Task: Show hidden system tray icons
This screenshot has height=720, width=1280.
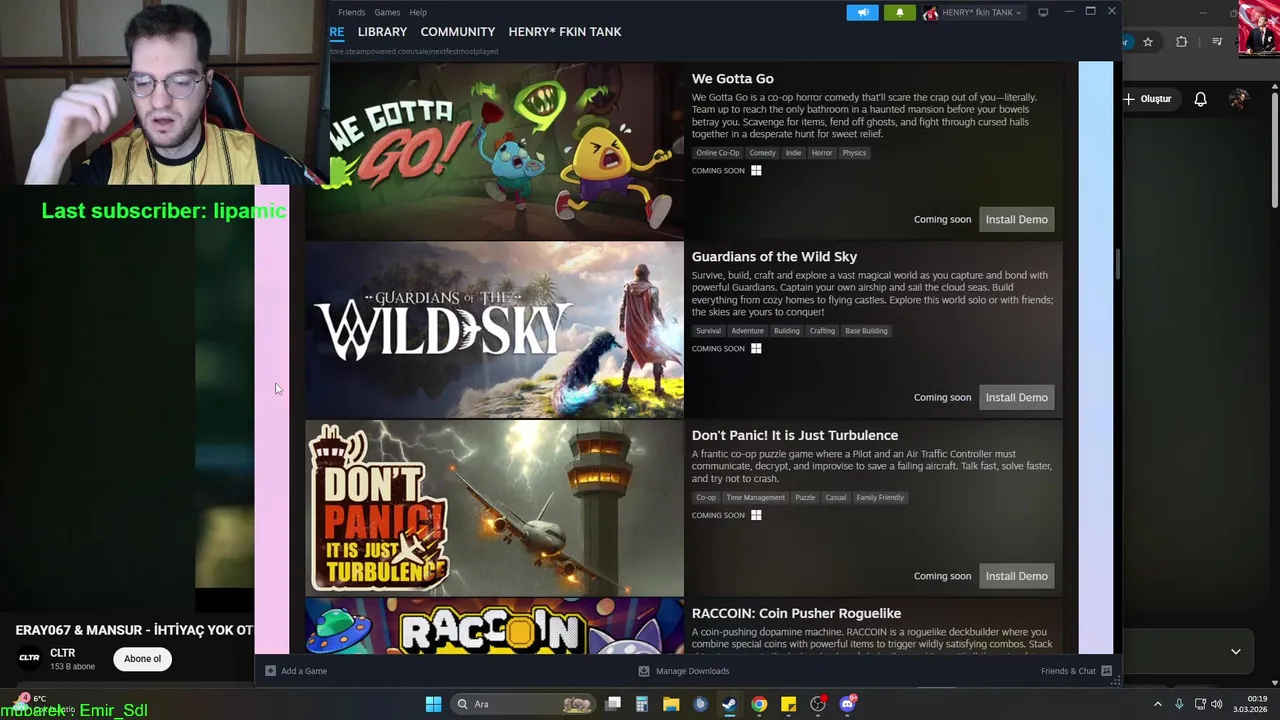Action: [1158, 704]
